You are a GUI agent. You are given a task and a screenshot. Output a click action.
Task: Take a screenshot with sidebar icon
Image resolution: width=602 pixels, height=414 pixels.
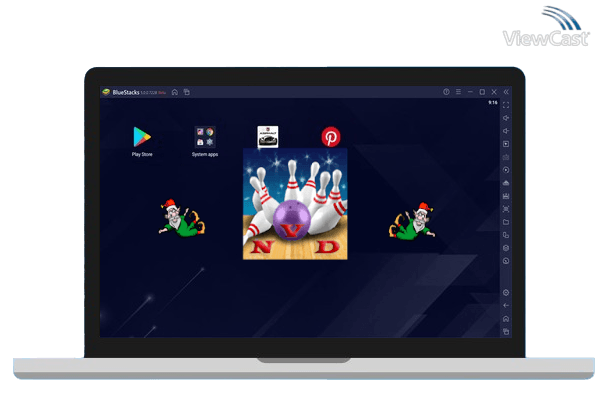click(506, 209)
